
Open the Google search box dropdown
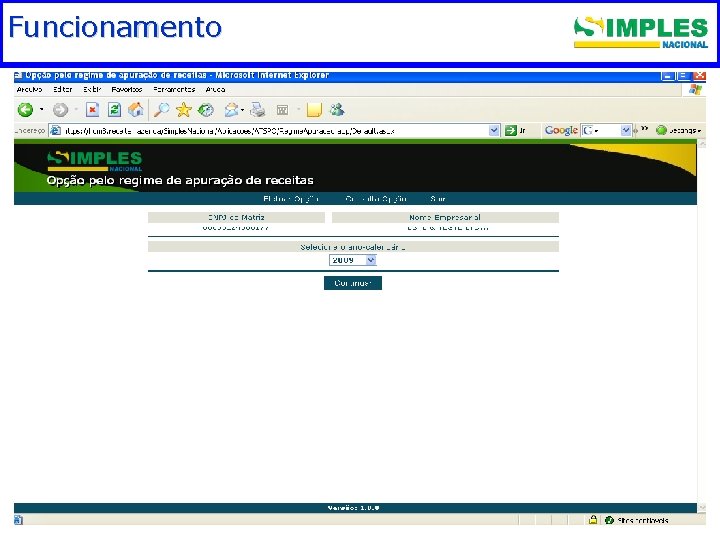coord(625,130)
